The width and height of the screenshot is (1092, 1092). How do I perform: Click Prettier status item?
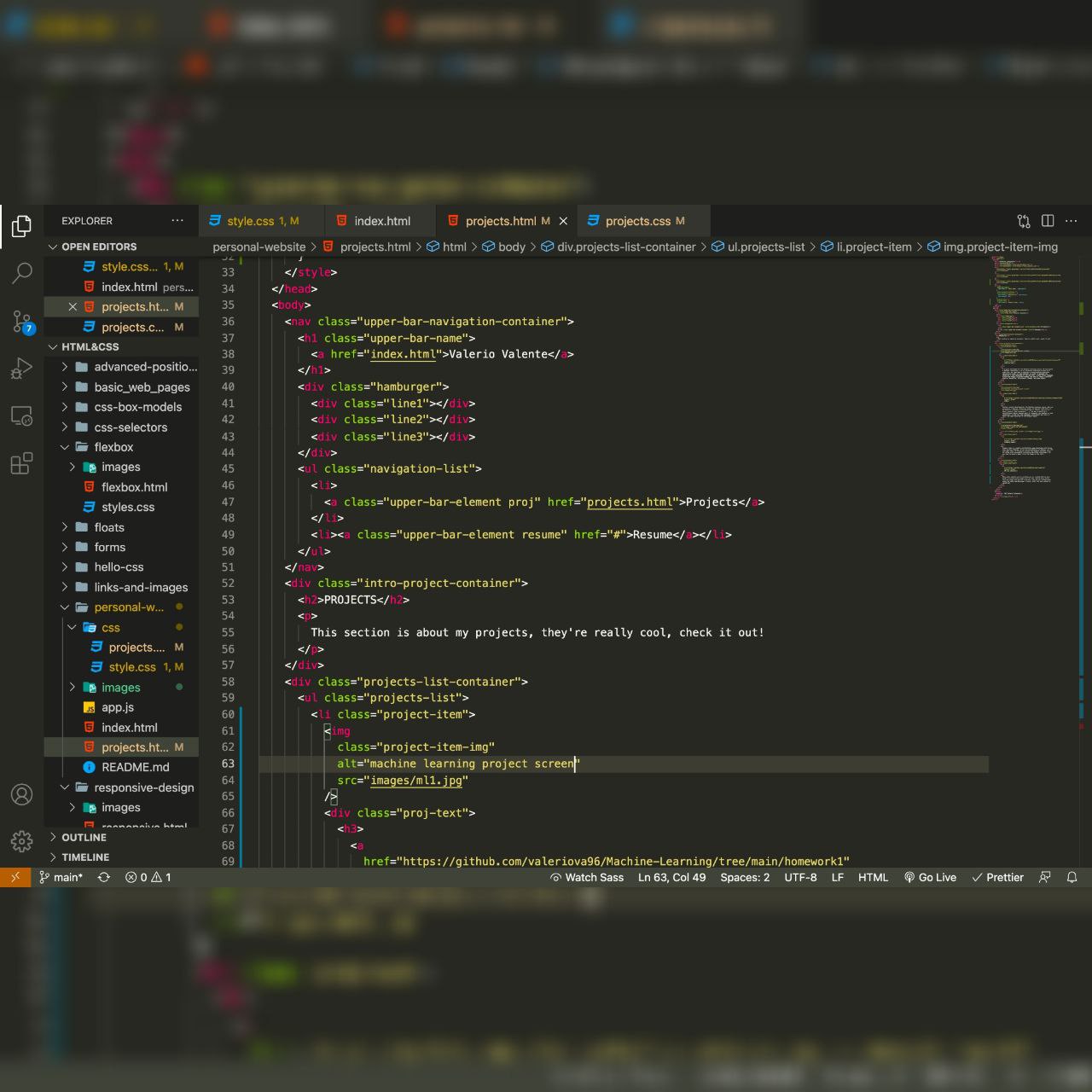pyautogui.click(x=998, y=877)
